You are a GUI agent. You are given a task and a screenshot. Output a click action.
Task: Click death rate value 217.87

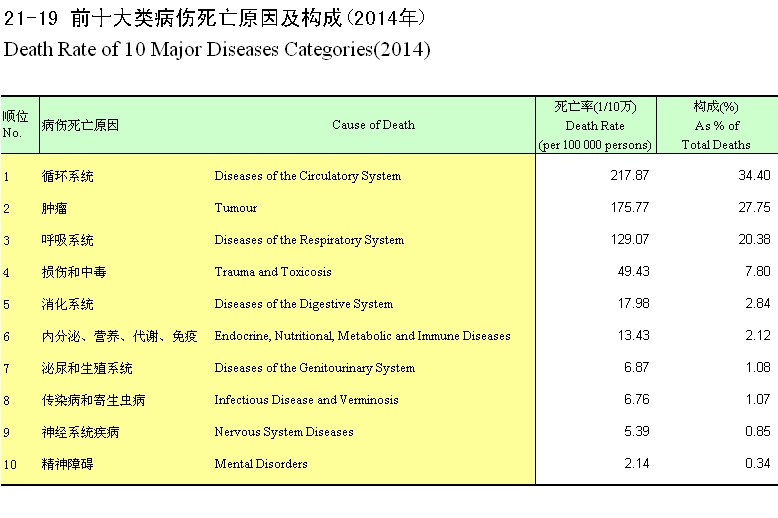click(x=630, y=176)
